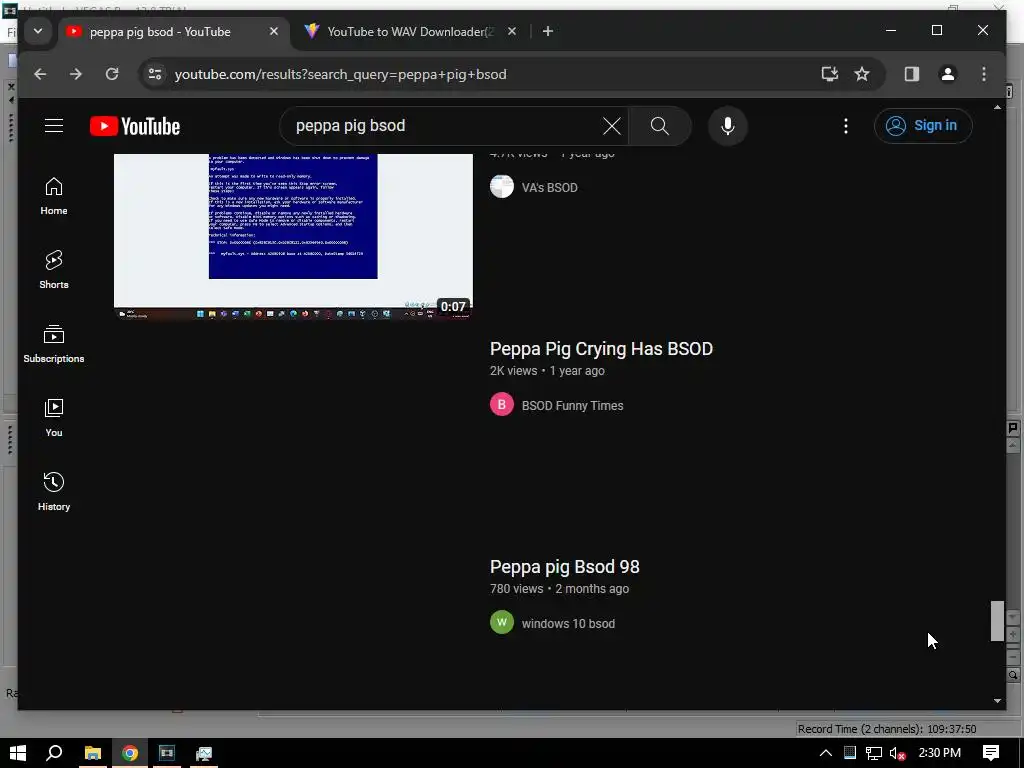Open Peppa pig Bsod 98 video
Image resolution: width=1024 pixels, height=768 pixels.
(x=564, y=567)
